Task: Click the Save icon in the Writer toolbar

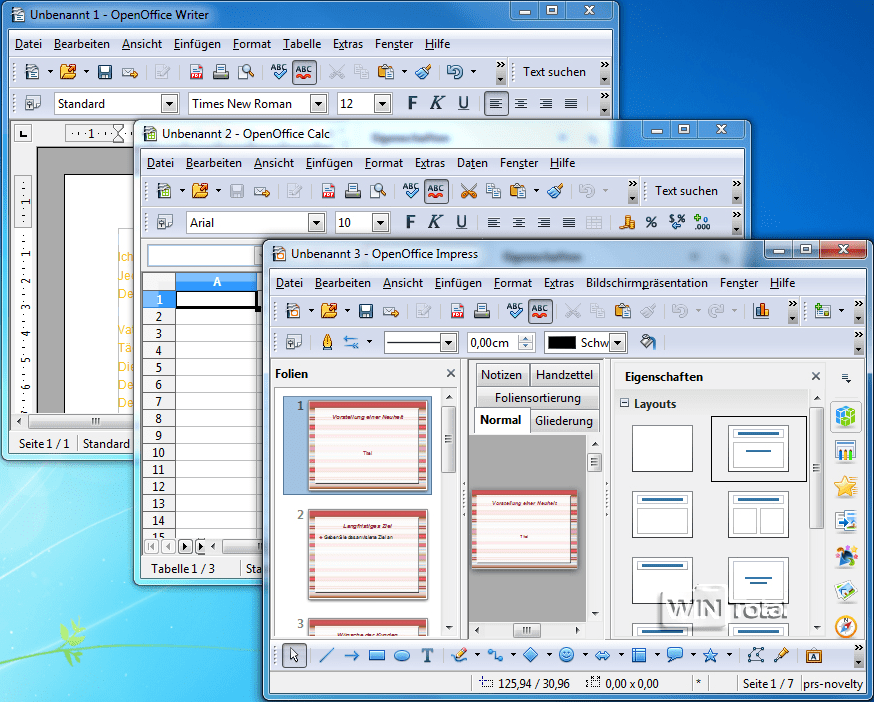Action: click(105, 72)
